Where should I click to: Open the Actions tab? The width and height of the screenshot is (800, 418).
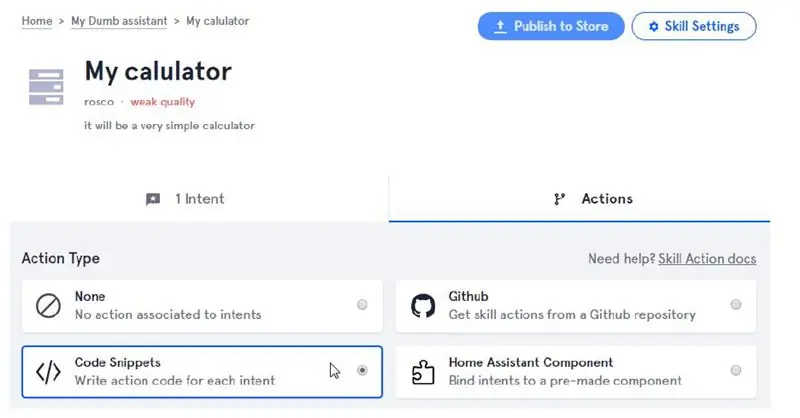click(x=579, y=199)
